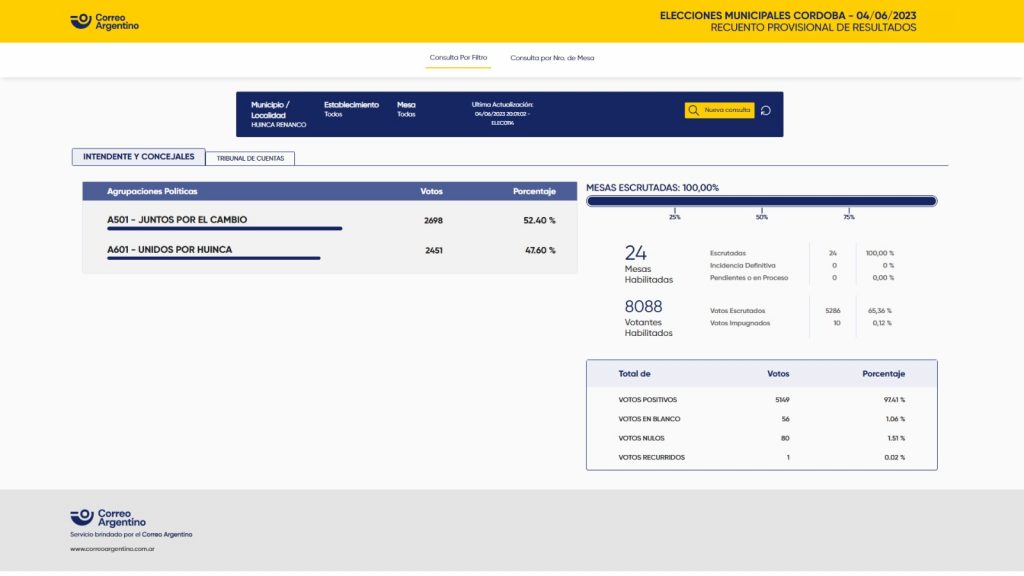The width and height of the screenshot is (1024, 576).
Task: Open the Tribunal de Cuentas tab
Action: pos(250,158)
